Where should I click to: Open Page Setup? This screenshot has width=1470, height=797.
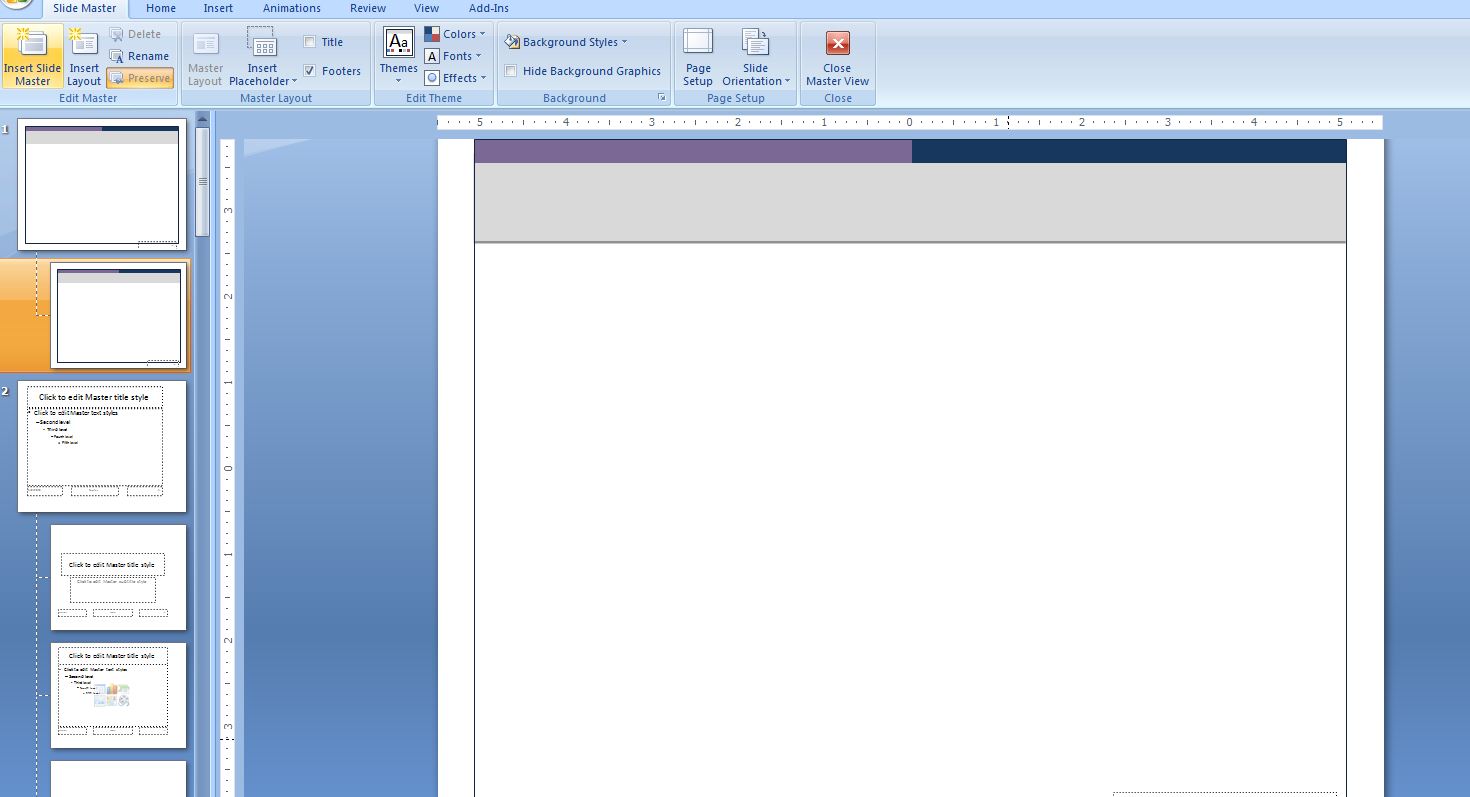click(698, 57)
